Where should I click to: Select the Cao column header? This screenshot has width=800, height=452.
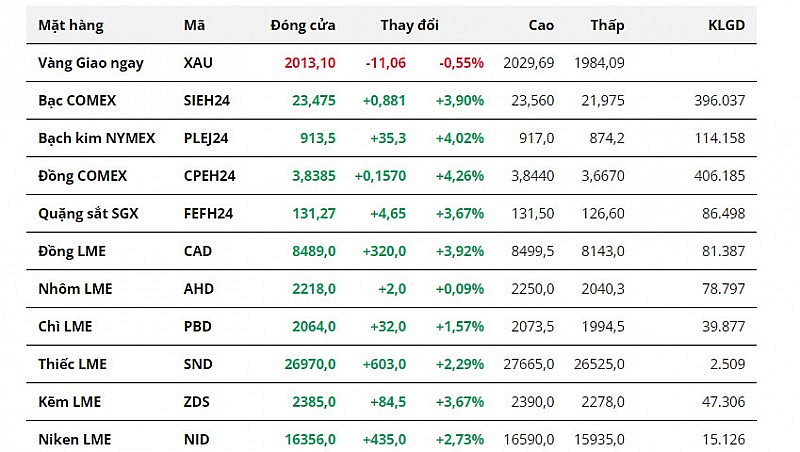point(540,25)
